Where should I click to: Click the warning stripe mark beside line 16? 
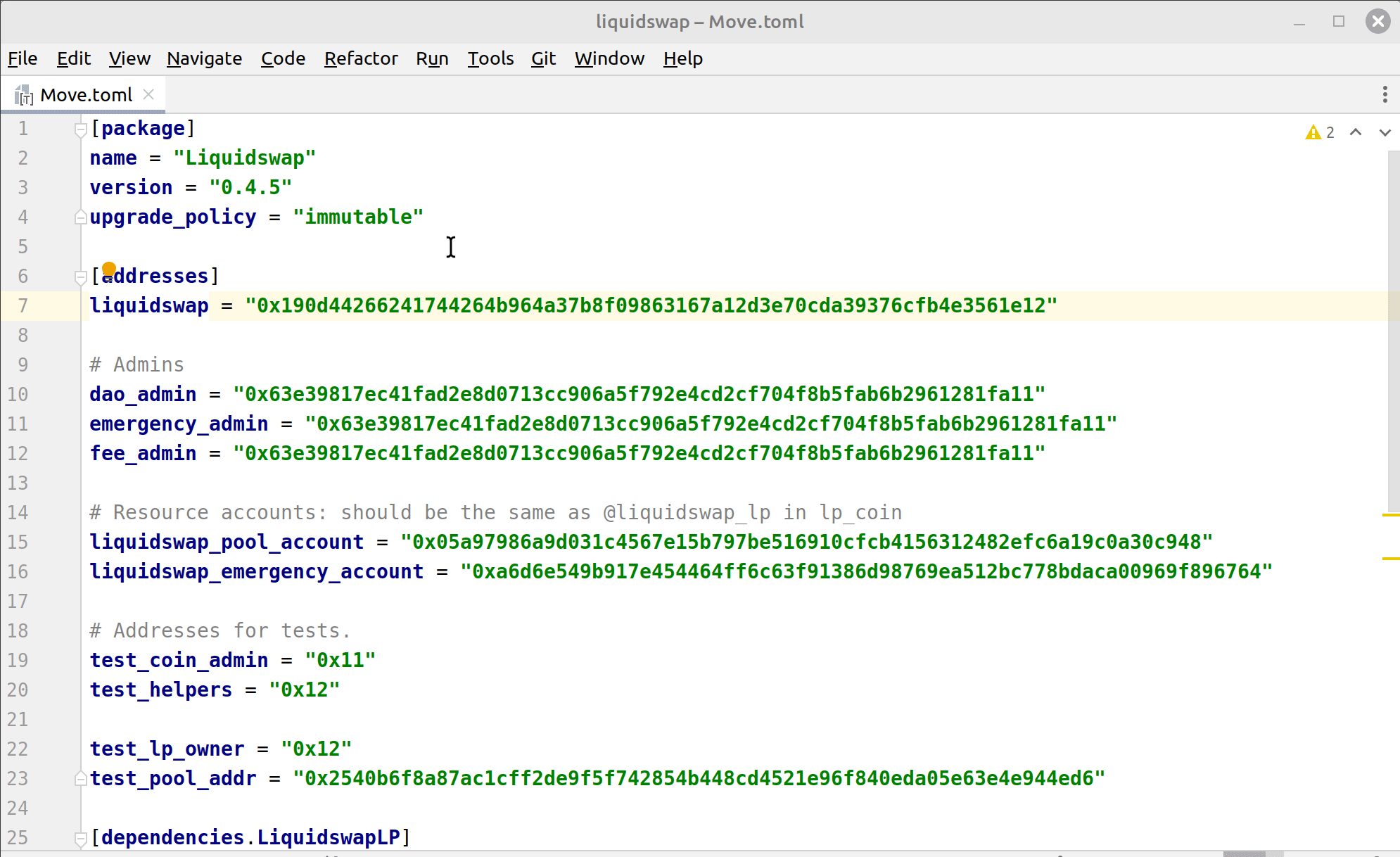(x=1390, y=558)
